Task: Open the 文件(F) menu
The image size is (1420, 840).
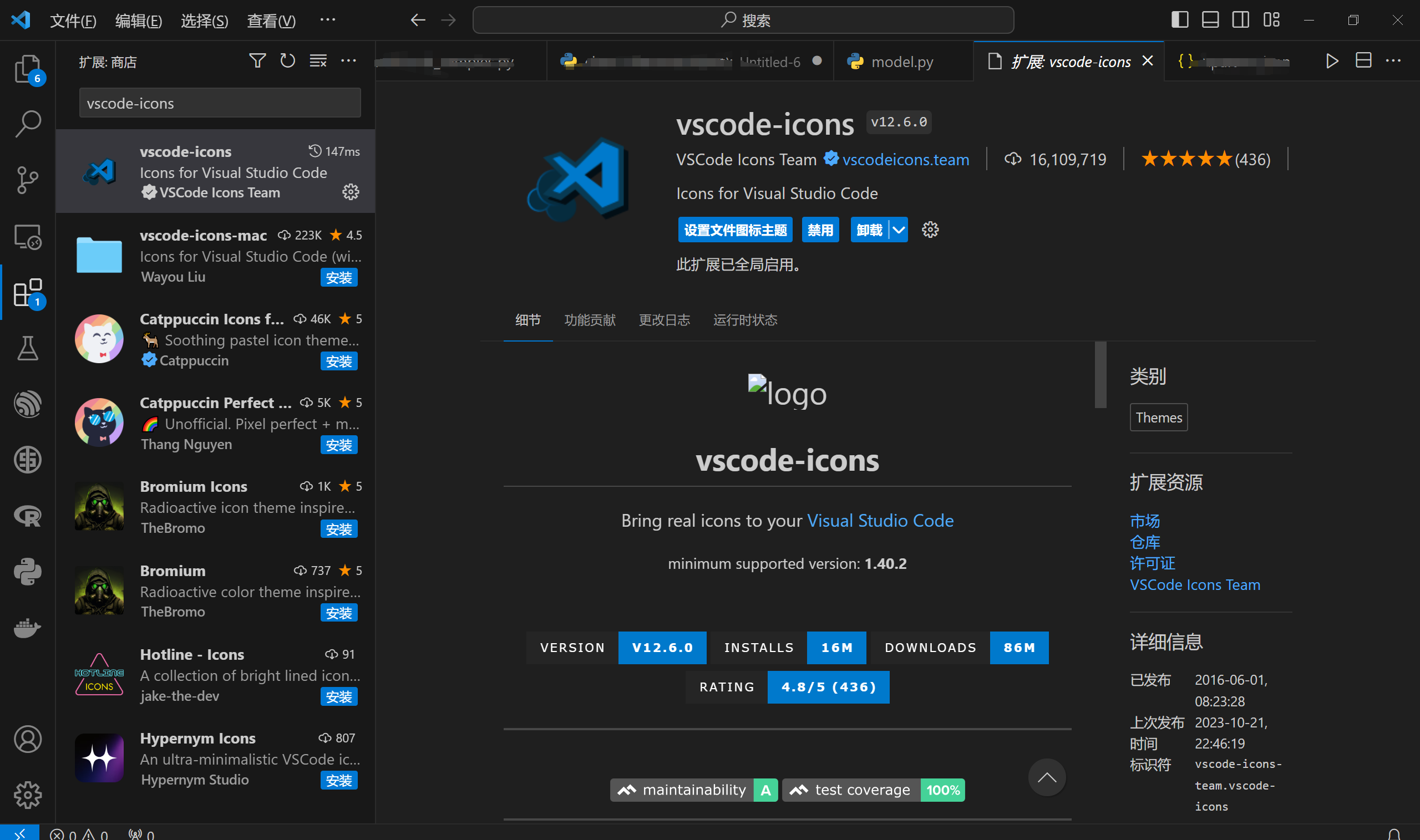Action: coord(73,21)
